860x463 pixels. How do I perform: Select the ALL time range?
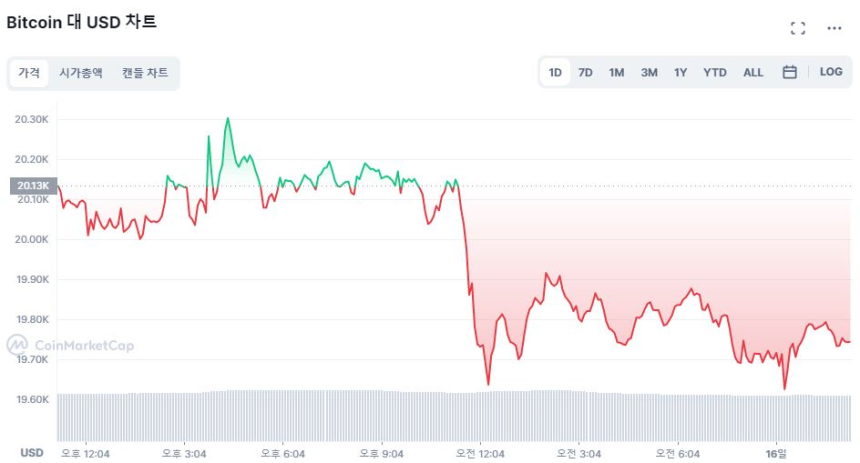[753, 72]
